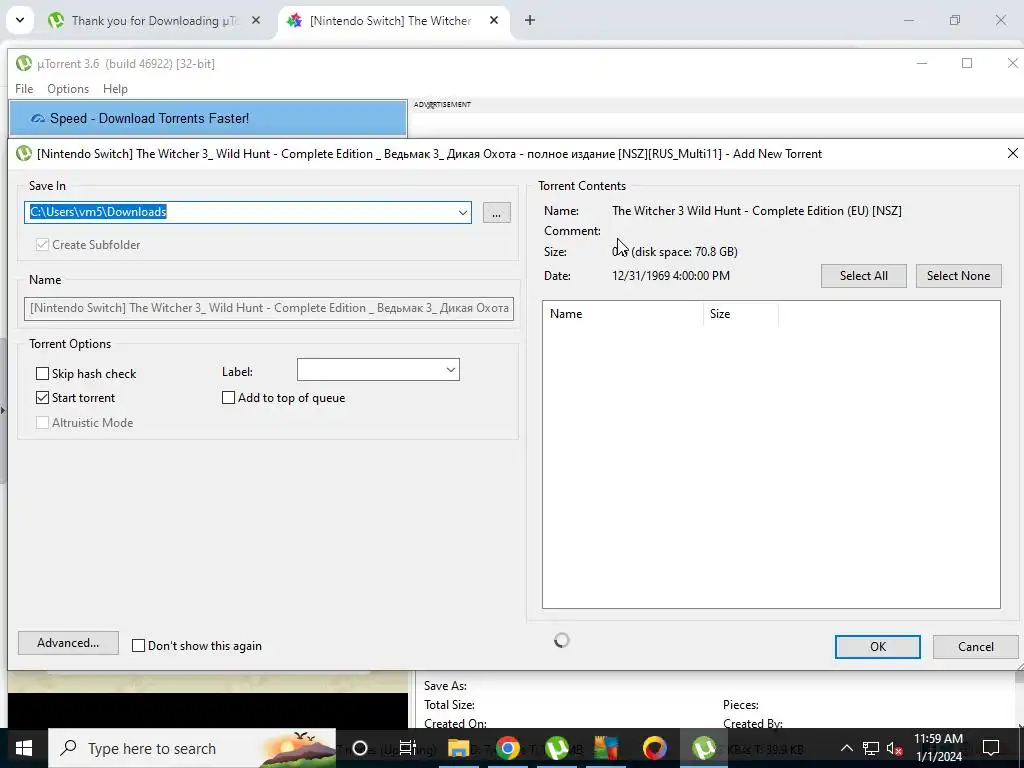Screen dimensions: 1024x768
Task: Select 'Speed - Download Torrents Faster!' item
Action: pos(208,119)
